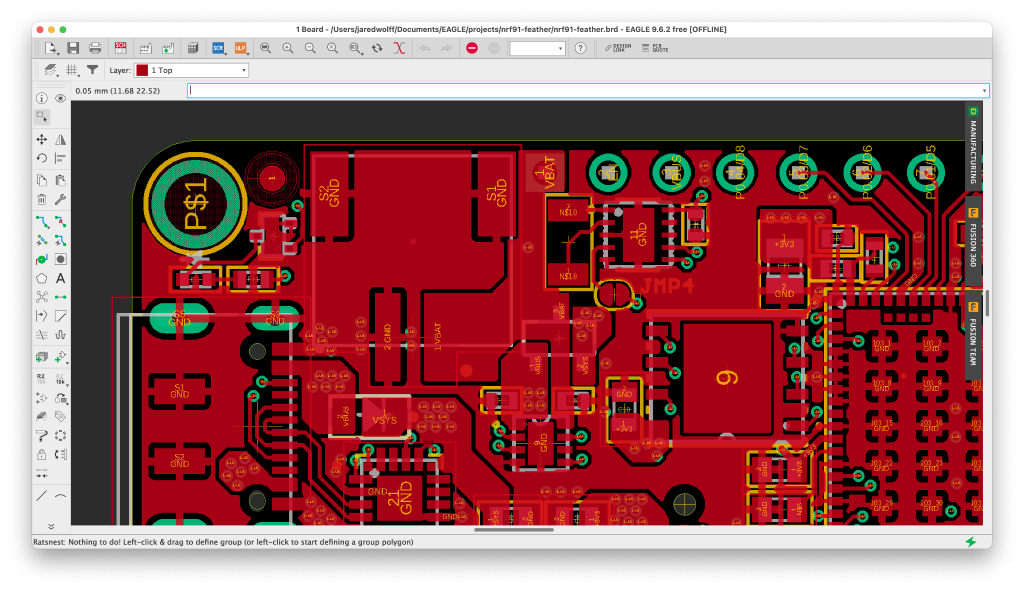Switch to schematic using SCH/BRD icon
The image size is (1024, 591).
(x=120, y=48)
